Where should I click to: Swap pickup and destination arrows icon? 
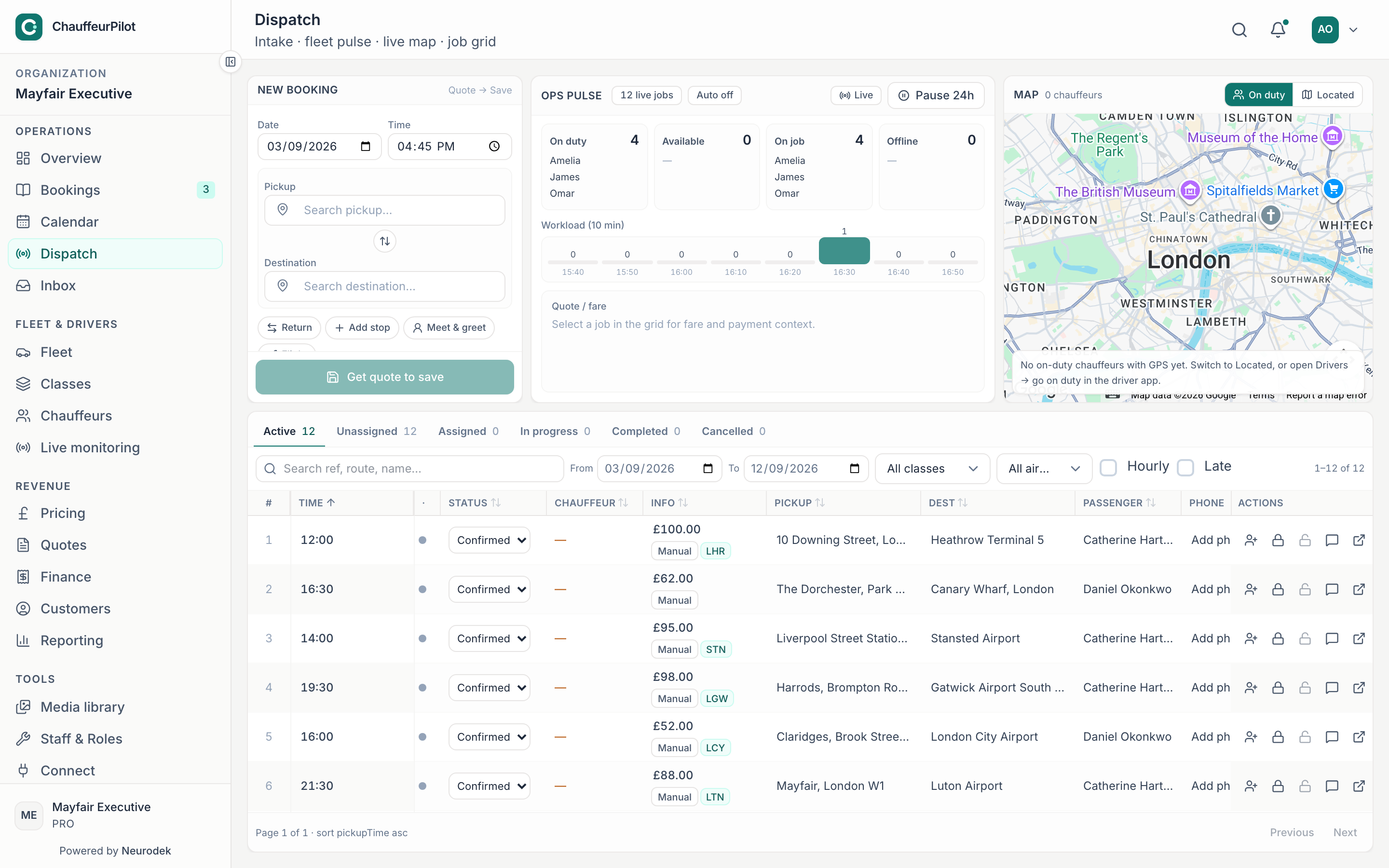point(384,241)
